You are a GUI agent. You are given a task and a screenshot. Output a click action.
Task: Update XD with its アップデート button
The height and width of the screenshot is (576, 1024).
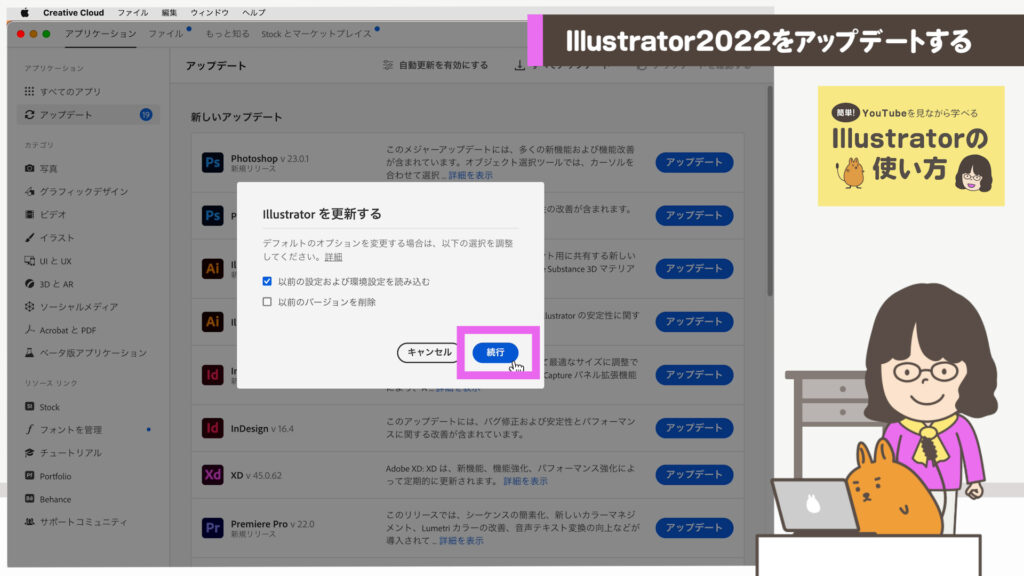[694, 475]
